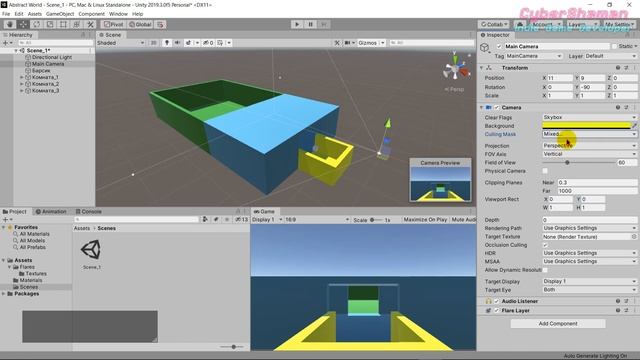Viewport: 640px width, 360px height.
Task: Toggle scene grid visibility icon
Action: (220, 43)
